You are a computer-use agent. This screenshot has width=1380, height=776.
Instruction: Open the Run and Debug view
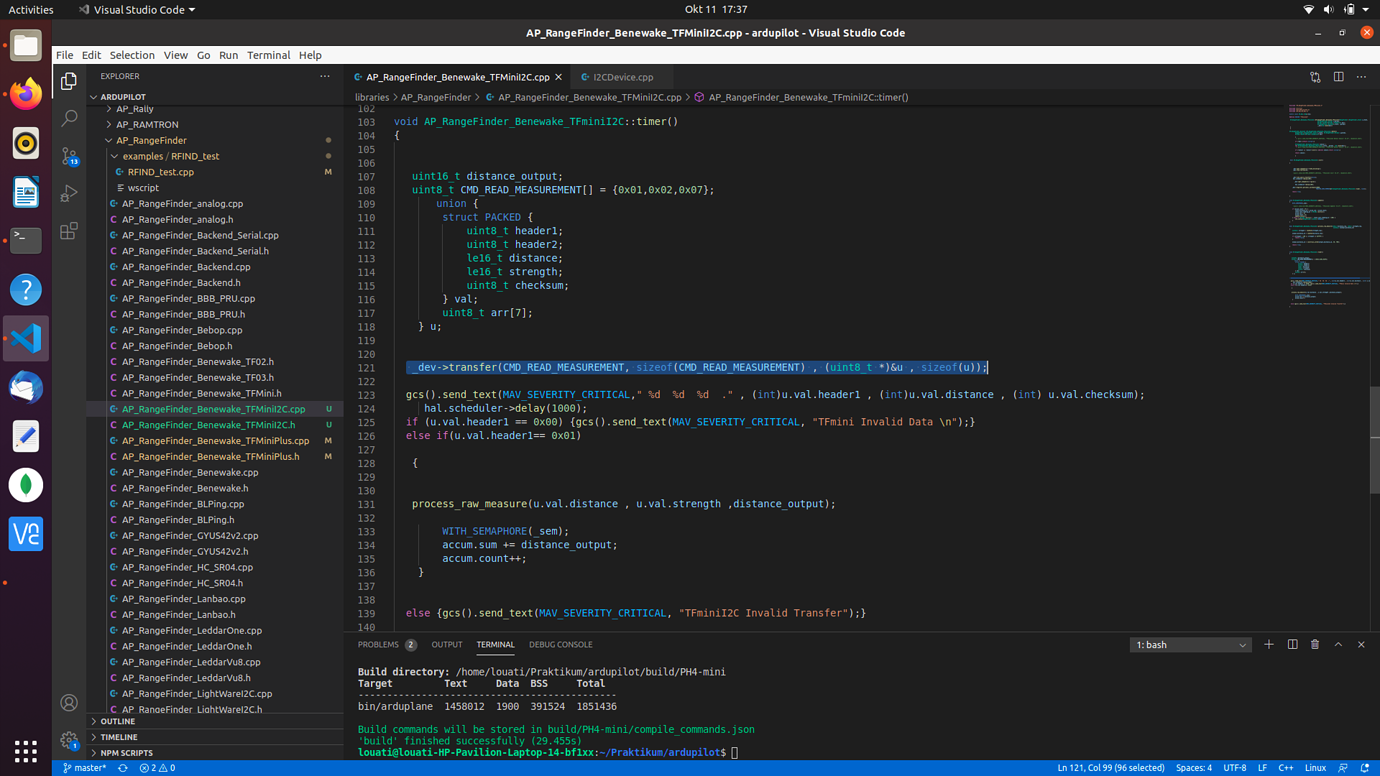[x=69, y=194]
